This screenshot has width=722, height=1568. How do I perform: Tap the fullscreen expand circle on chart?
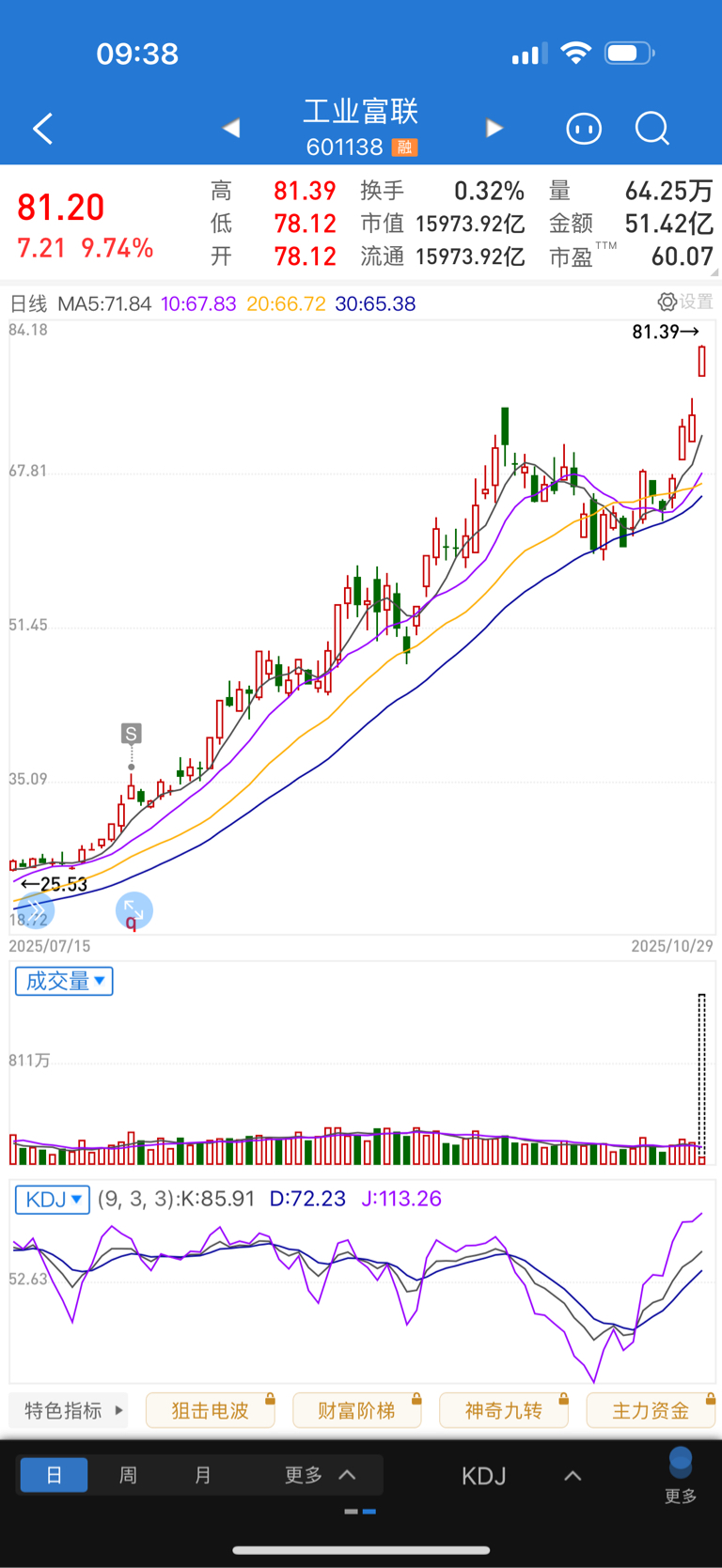133,910
